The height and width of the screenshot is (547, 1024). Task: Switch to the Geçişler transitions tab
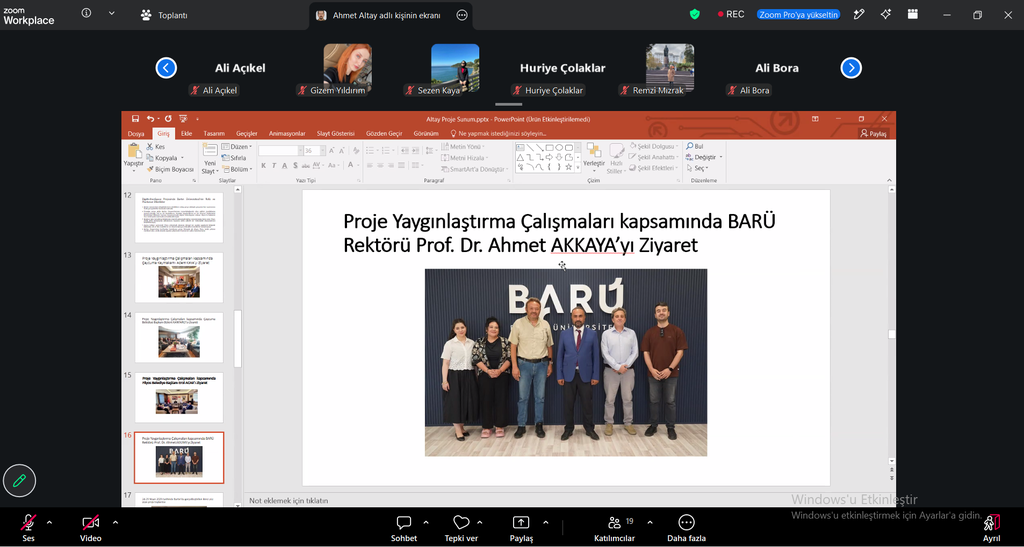pos(246,134)
